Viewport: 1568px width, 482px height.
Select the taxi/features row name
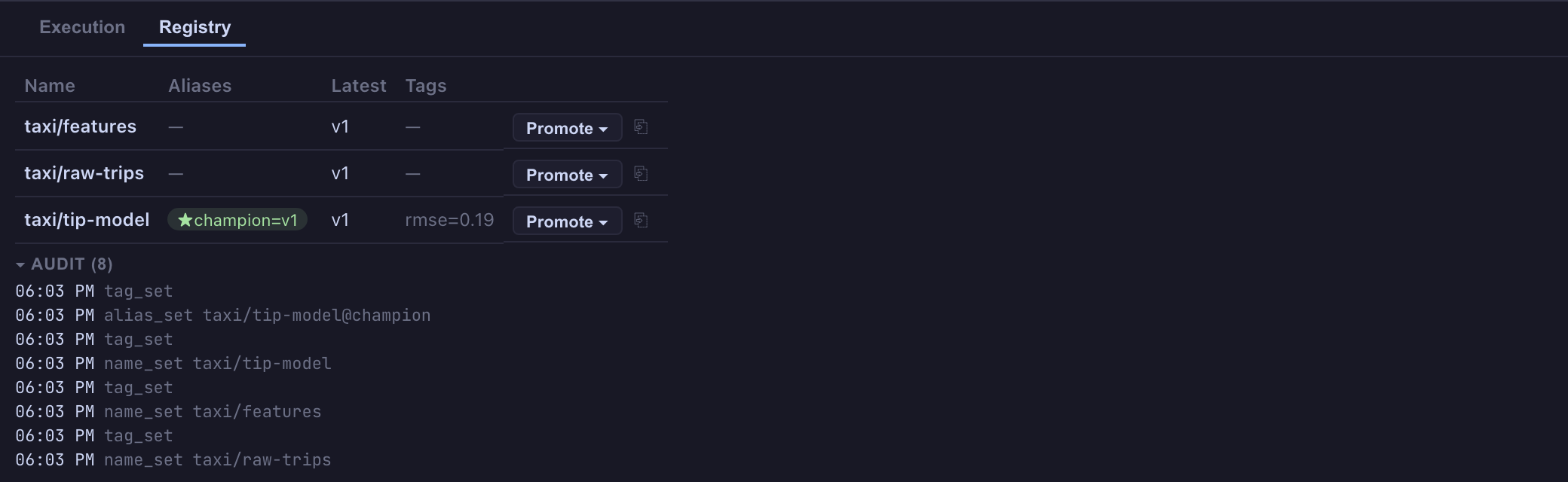click(80, 127)
